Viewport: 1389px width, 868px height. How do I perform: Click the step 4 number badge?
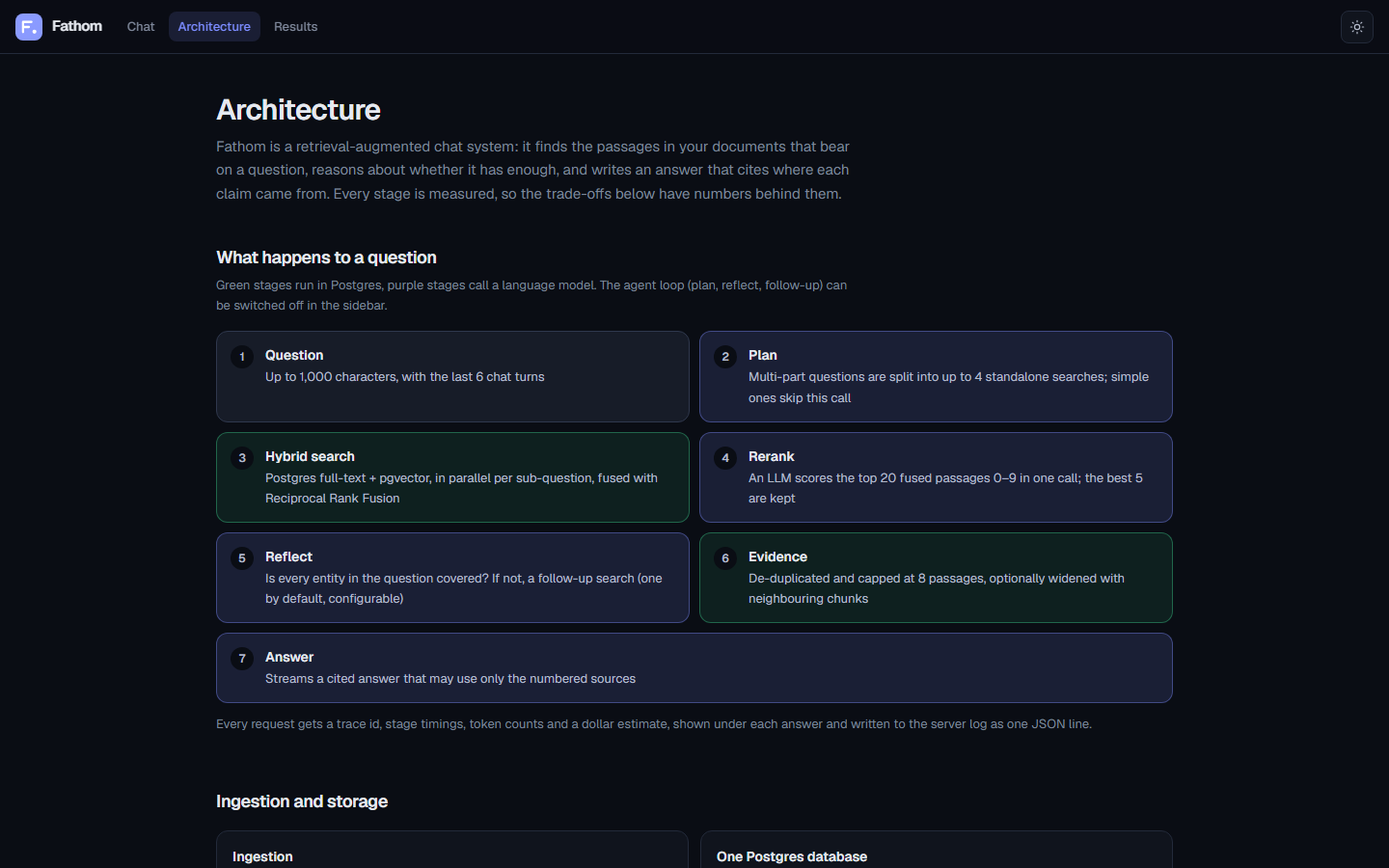coord(725,458)
